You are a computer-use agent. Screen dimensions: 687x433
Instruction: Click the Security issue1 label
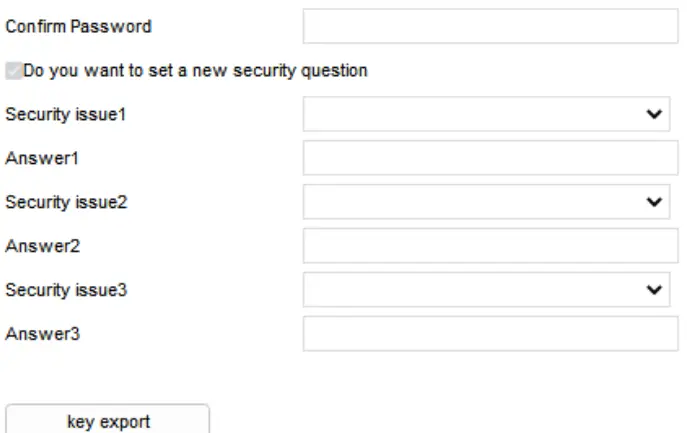pos(66,114)
